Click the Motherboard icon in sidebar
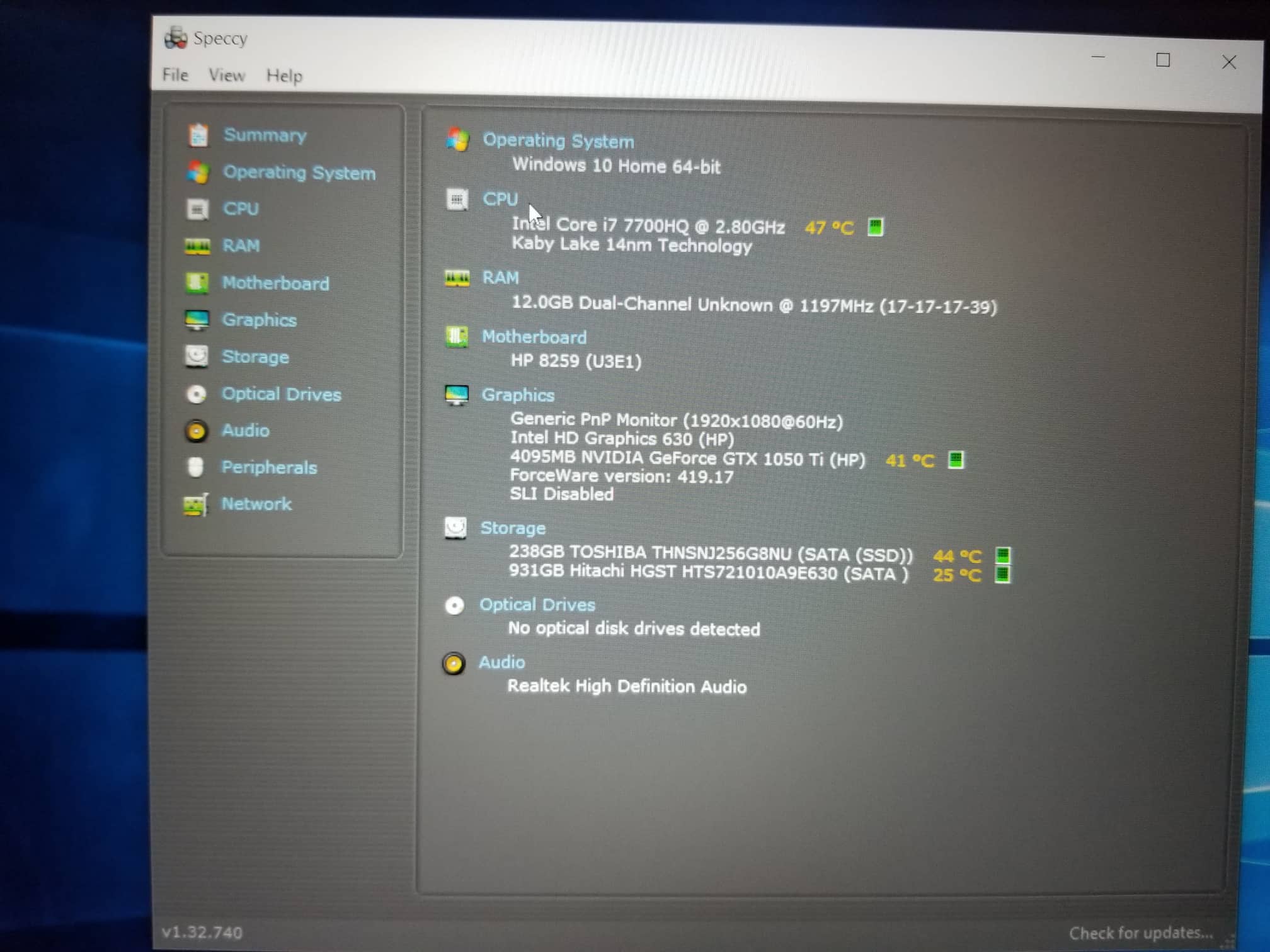1270x952 pixels. tap(197, 283)
